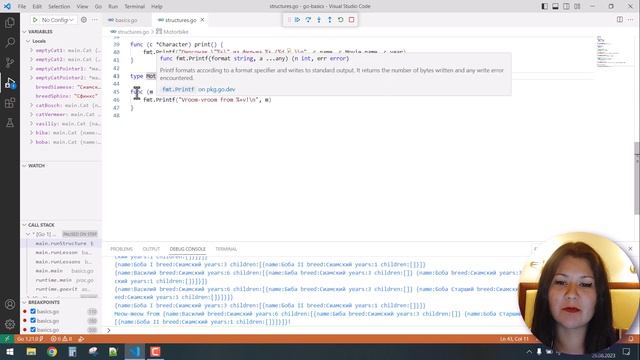This screenshot has height=360, width=640.
Task: Open the Search view in the activity bar
Action: point(10,42)
